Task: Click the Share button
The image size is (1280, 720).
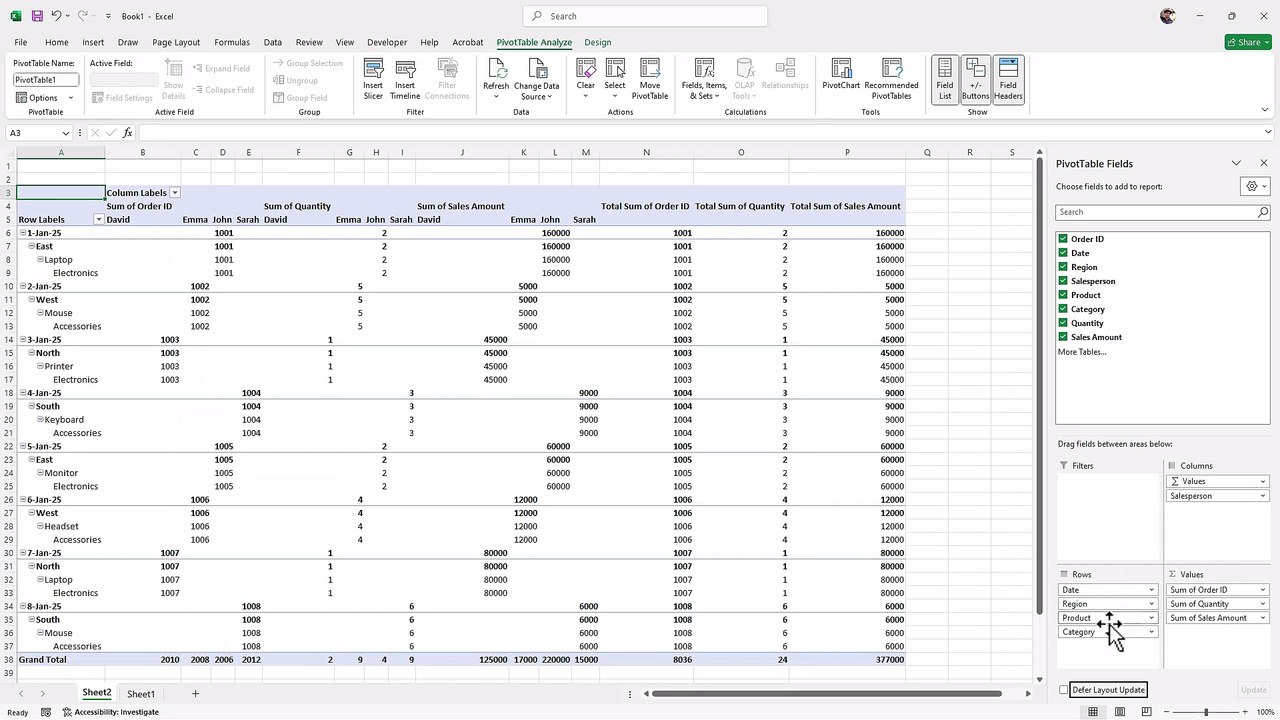Action: click(x=1248, y=42)
